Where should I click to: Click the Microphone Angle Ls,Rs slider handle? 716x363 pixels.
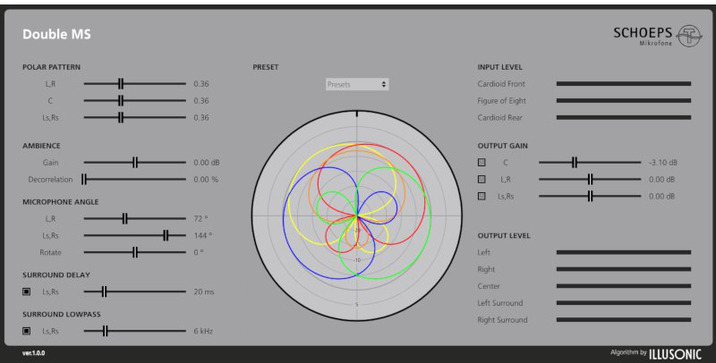tap(166, 235)
